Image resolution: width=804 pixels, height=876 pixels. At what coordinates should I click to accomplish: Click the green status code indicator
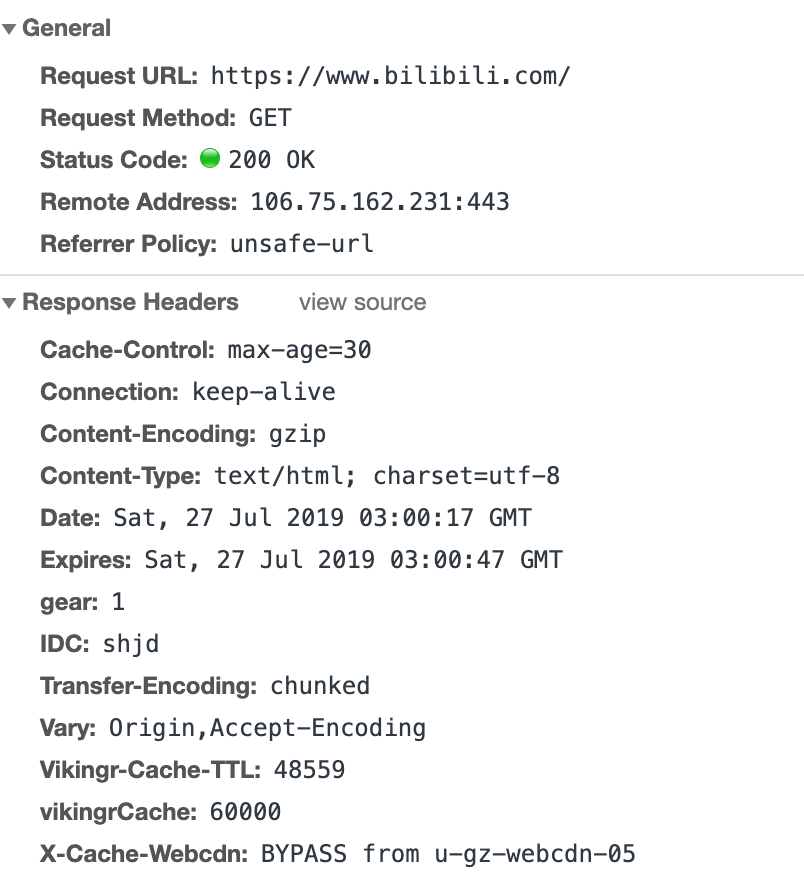[210, 159]
